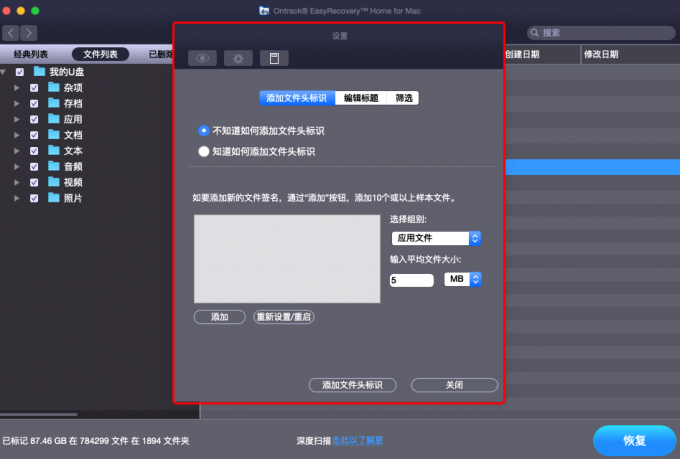Switch to the 筛选 tab
680x459 pixels.
point(403,98)
